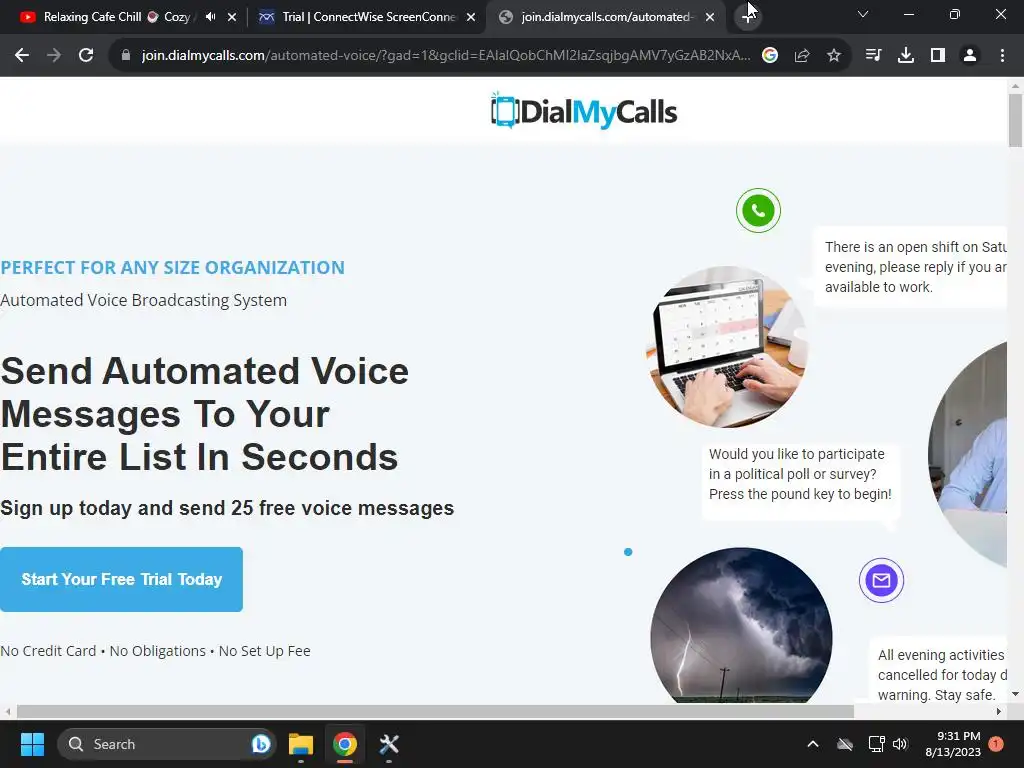The width and height of the screenshot is (1024, 768).
Task: Reload the DialMyCalls page
Action: click(86, 56)
